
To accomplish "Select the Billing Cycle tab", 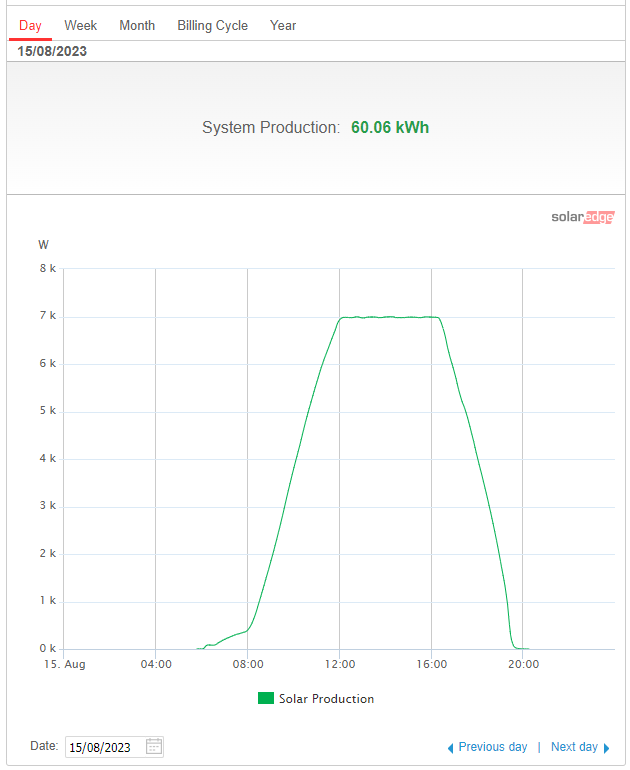I will coord(213,26).
